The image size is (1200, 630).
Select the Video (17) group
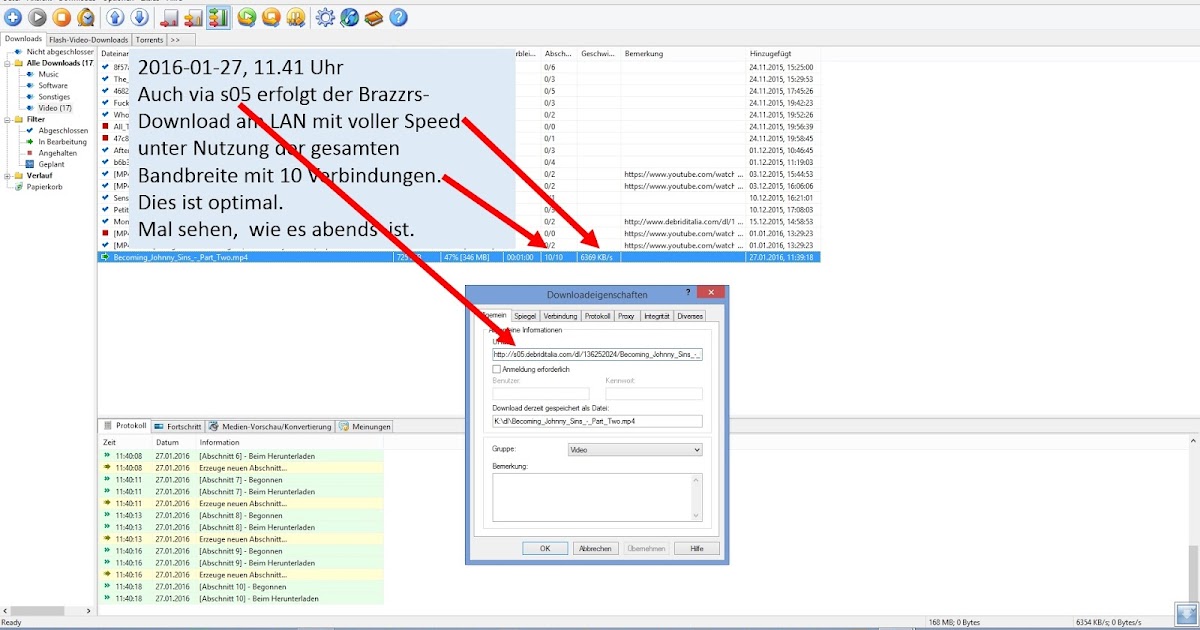(x=55, y=108)
